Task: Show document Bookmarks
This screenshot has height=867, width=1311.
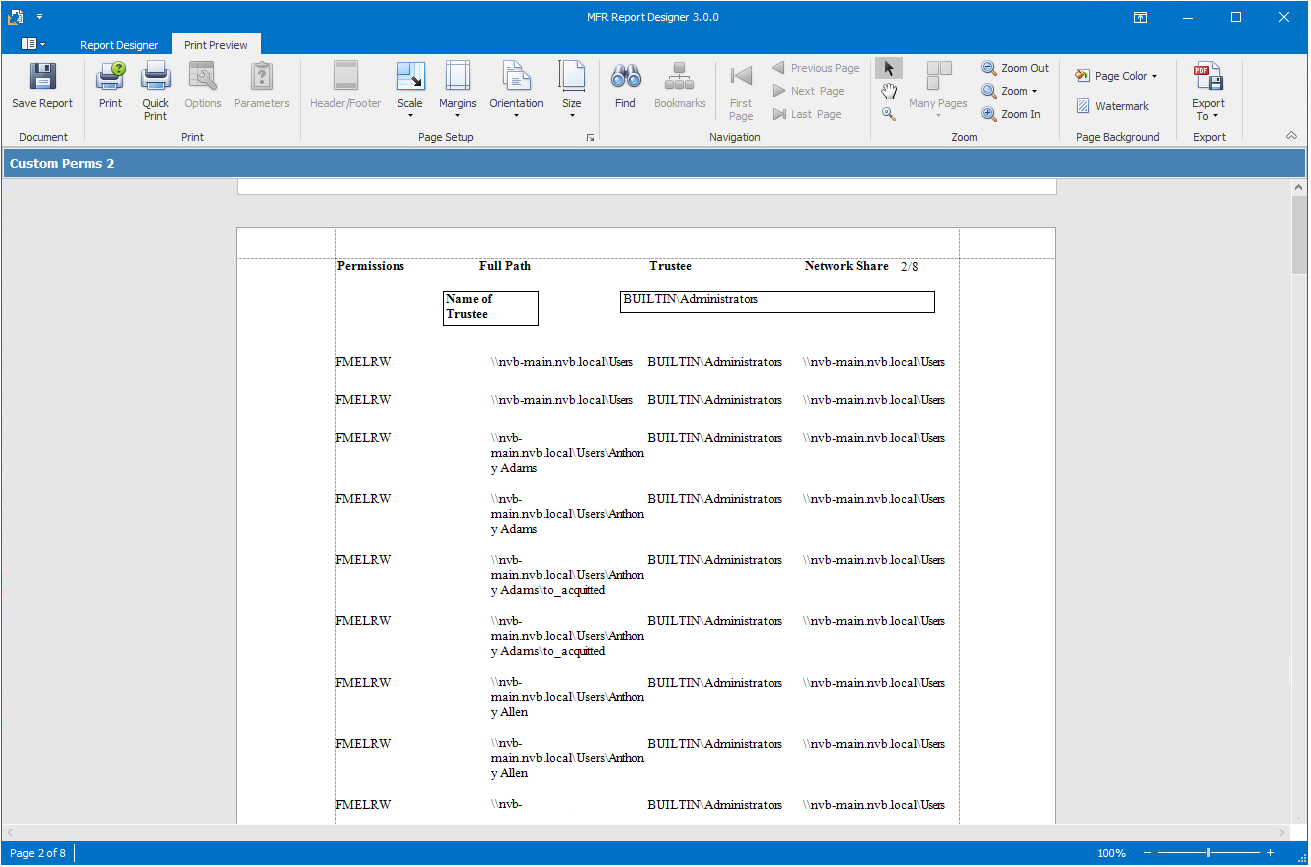Action: pyautogui.click(x=679, y=88)
